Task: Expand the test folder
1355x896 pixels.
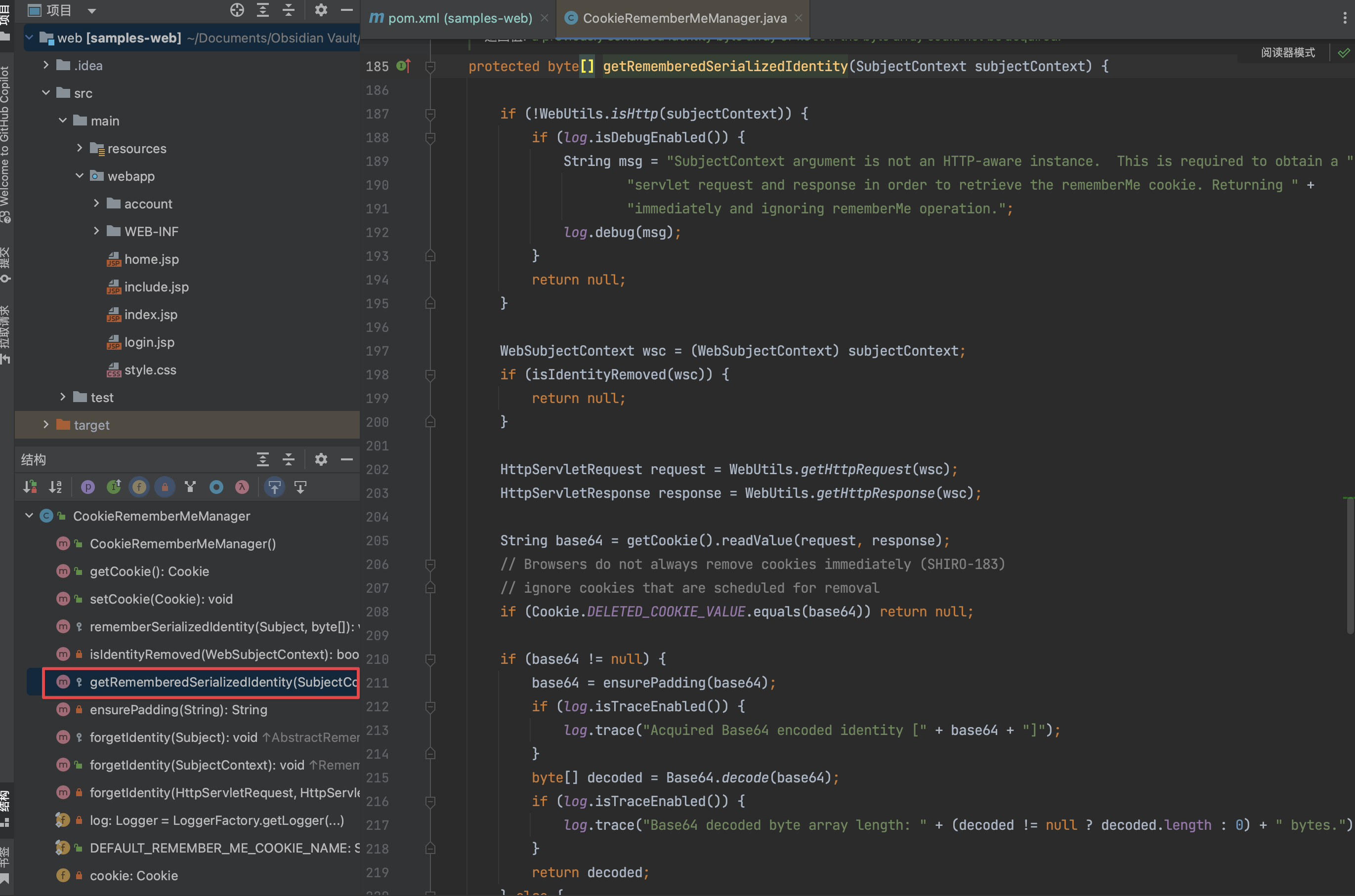Action: click(x=63, y=397)
